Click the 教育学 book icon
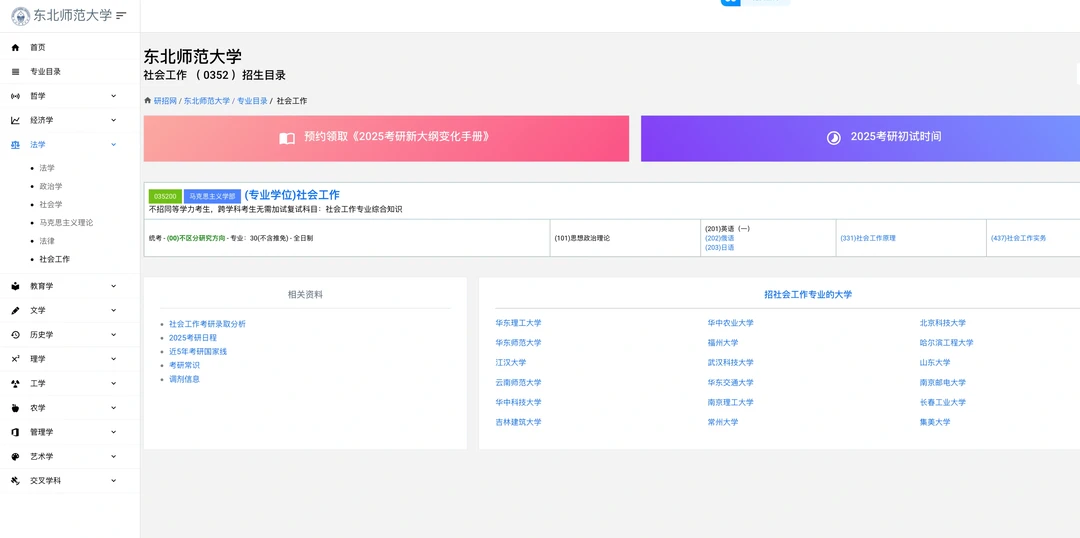The width and height of the screenshot is (1080, 538). (x=15, y=286)
